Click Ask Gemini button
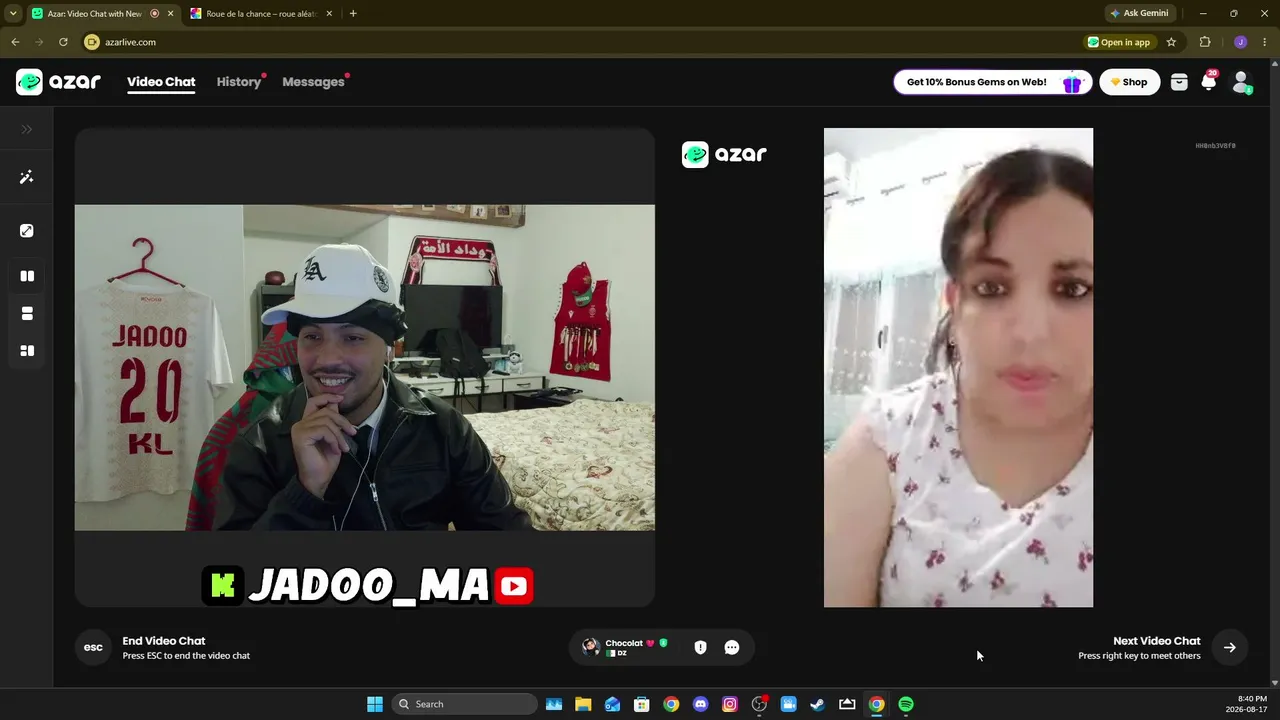This screenshot has height=720, width=1280. pos(1139,14)
